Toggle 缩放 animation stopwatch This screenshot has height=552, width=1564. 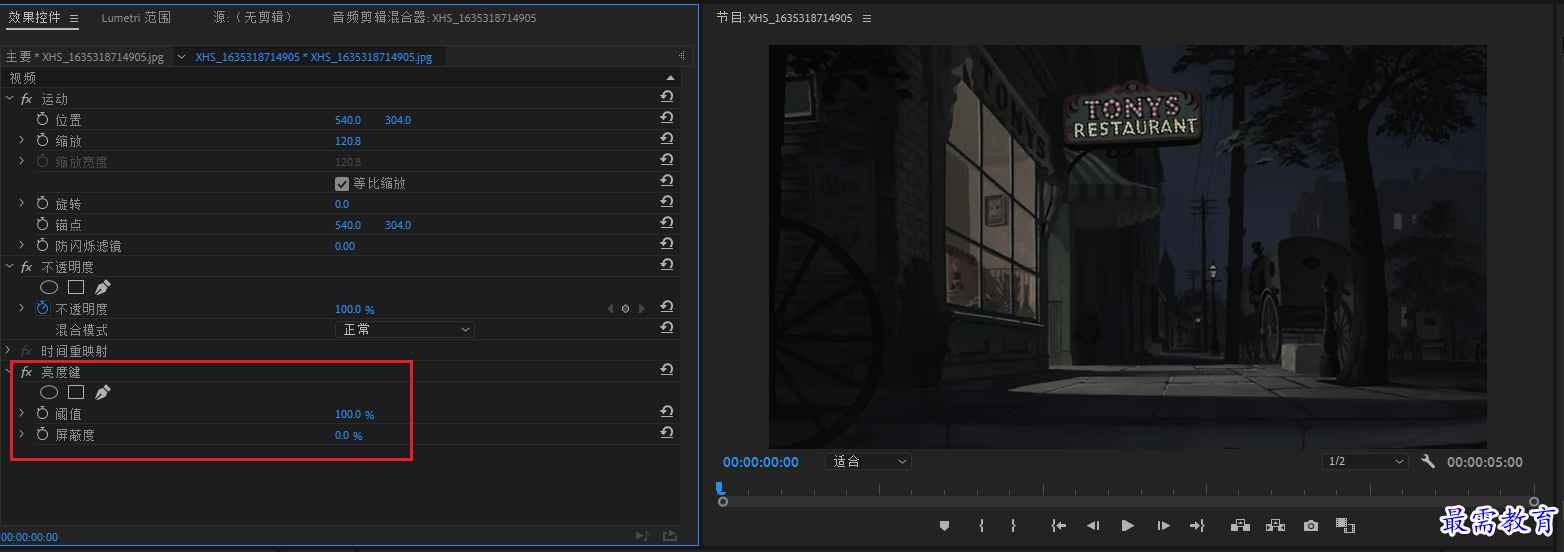(42, 141)
